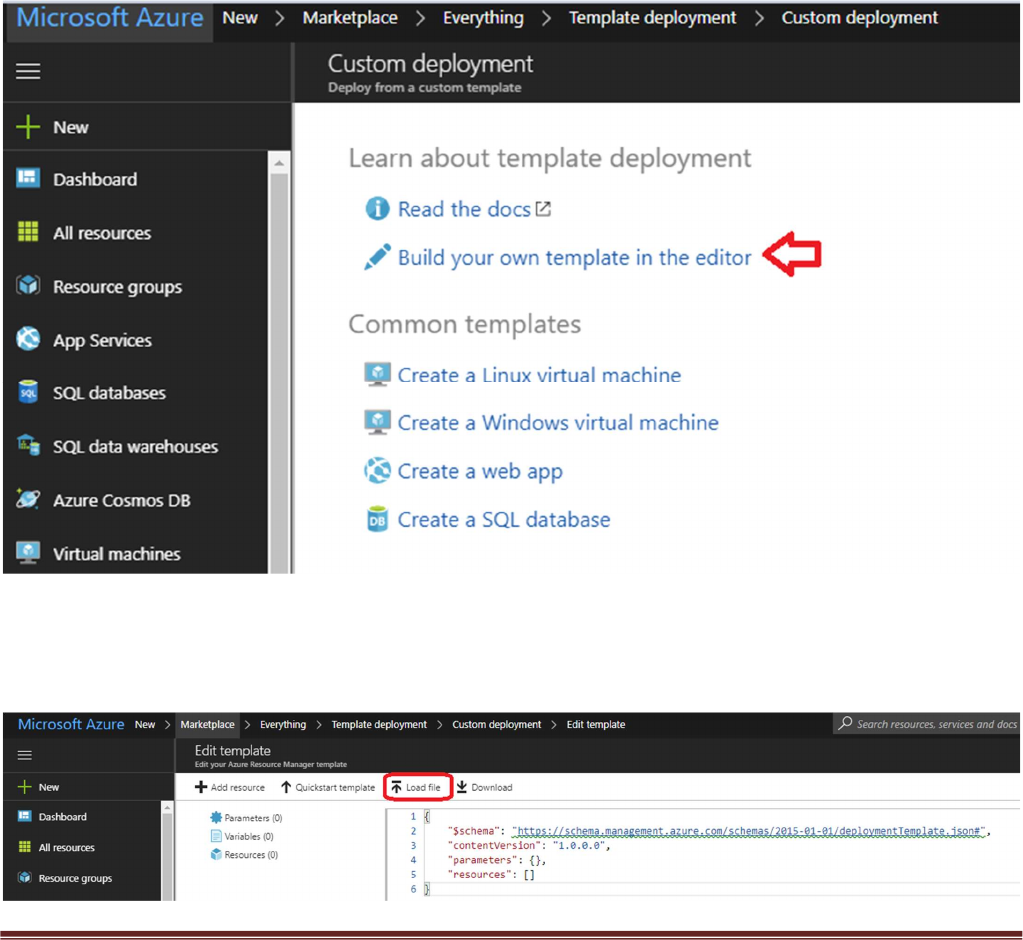Click Search resources, services and docs field
This screenshot has width=1023, height=940.
point(926,723)
